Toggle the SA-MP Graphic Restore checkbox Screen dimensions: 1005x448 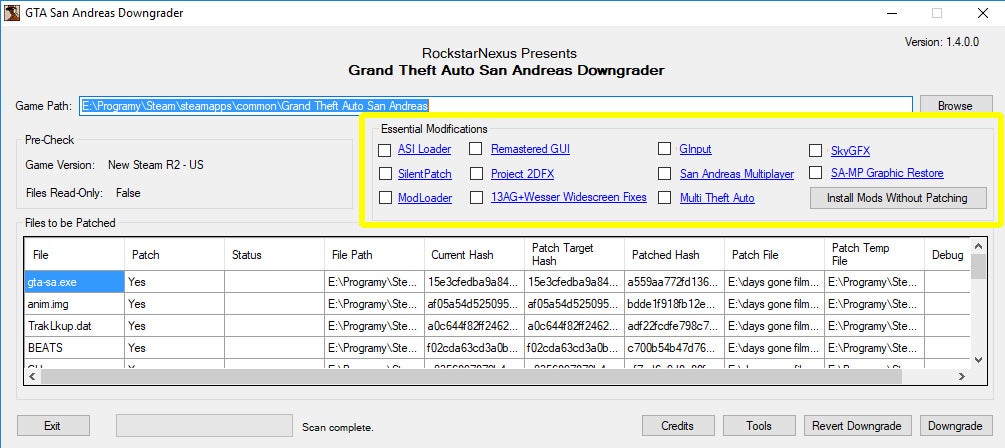815,173
